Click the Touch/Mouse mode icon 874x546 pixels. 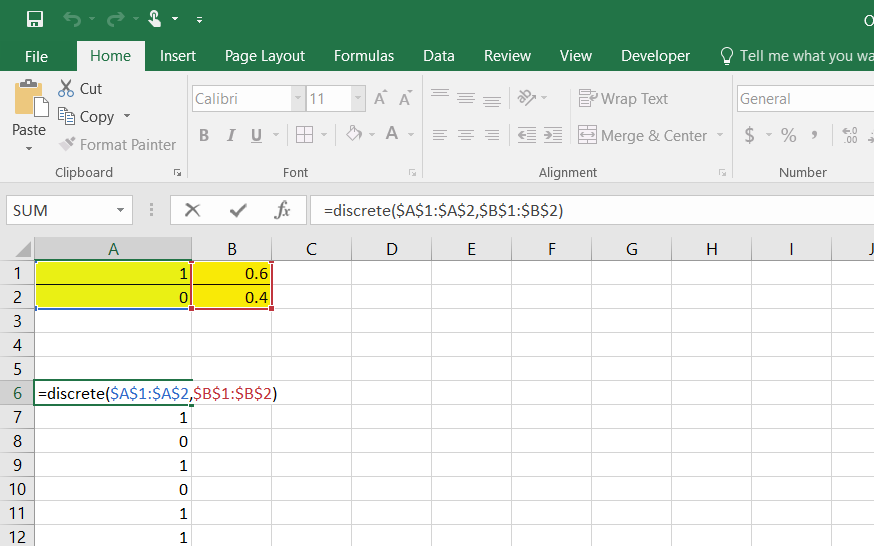[x=155, y=20]
